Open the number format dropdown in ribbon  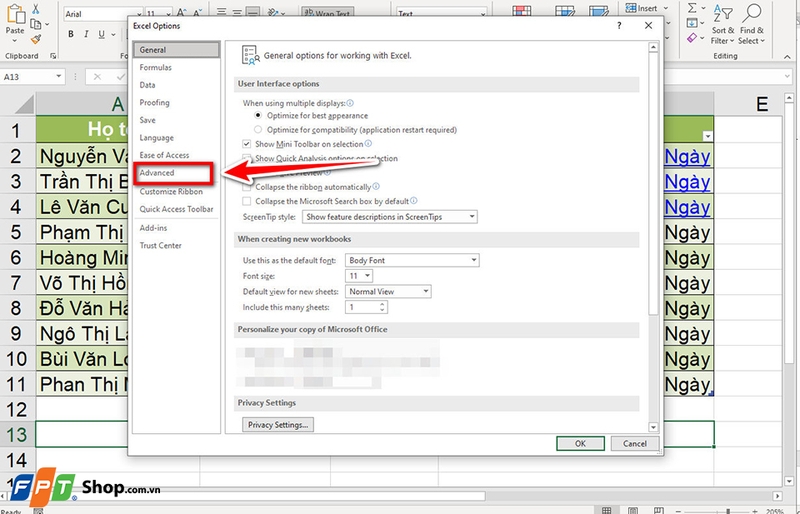point(483,14)
